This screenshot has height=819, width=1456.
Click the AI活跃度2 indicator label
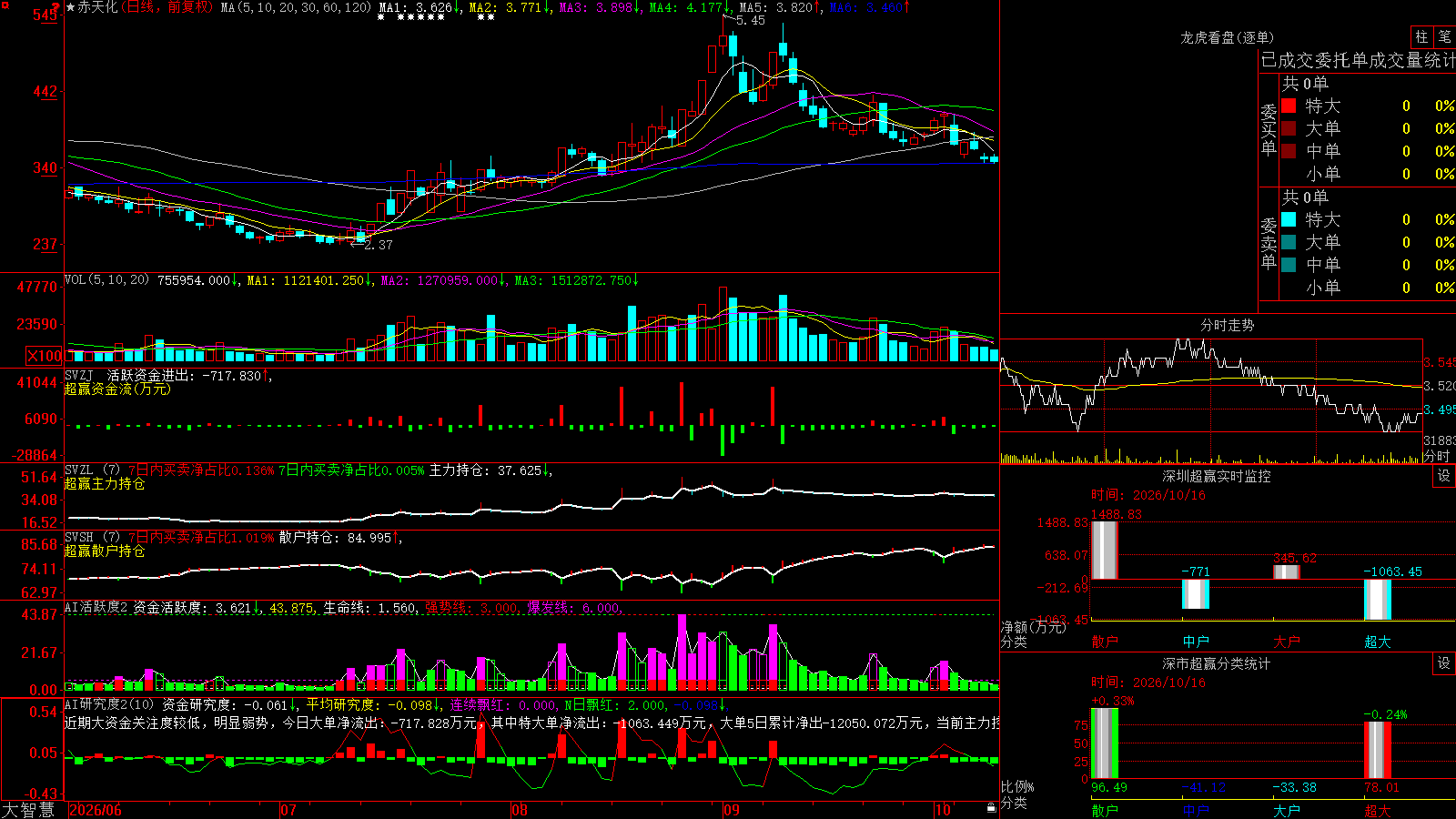(x=96, y=608)
